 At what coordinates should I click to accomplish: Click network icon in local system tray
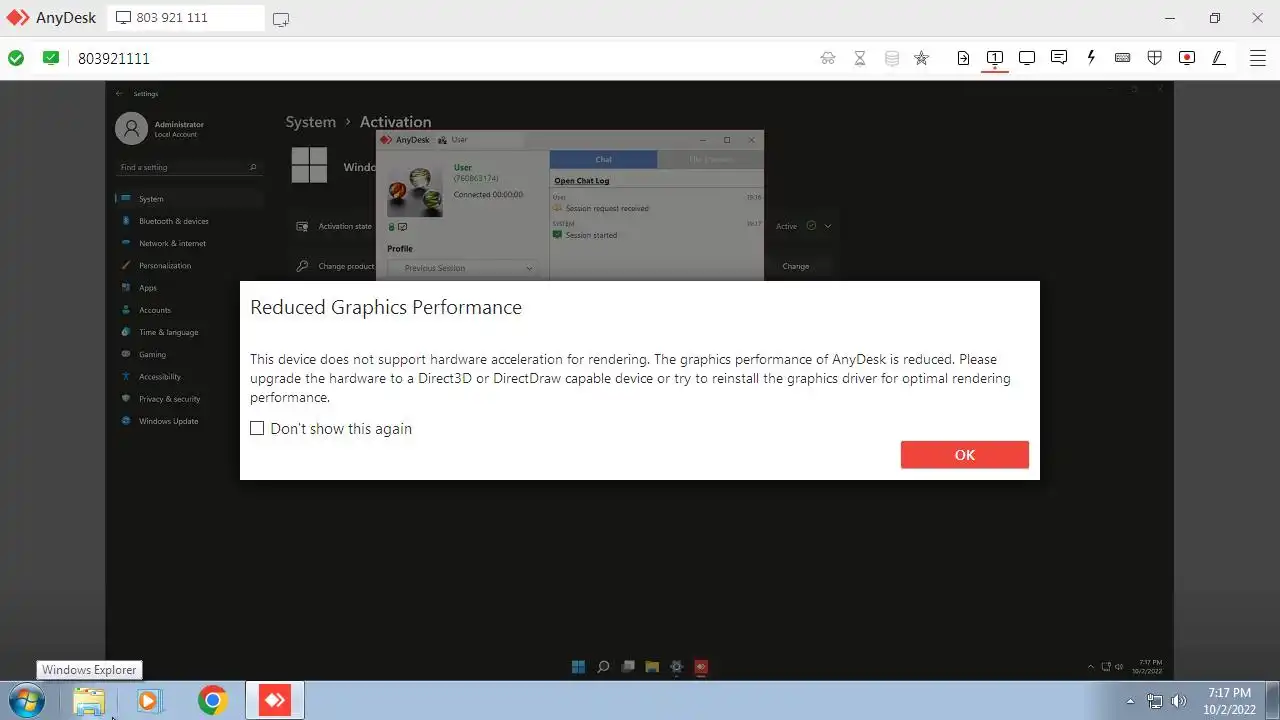1155,701
